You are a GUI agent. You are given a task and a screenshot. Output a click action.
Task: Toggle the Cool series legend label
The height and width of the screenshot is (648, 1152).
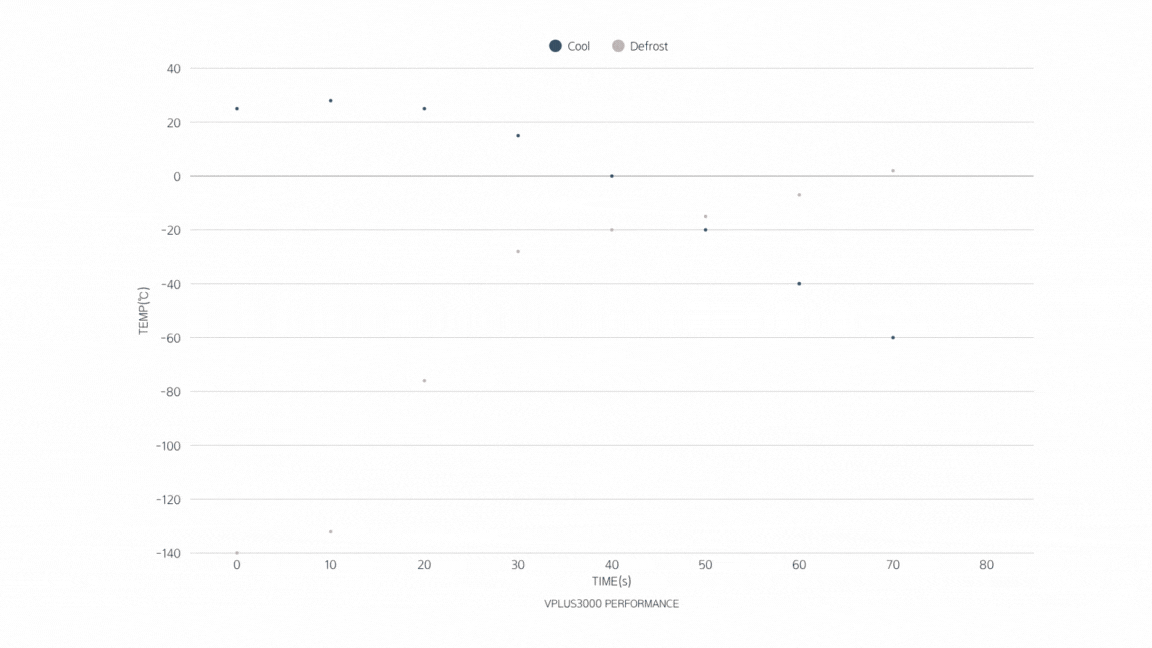(579, 47)
